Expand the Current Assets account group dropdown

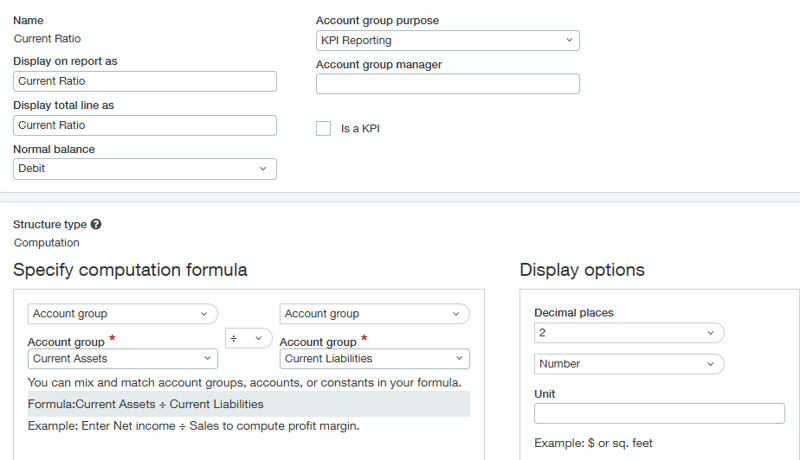(122, 359)
